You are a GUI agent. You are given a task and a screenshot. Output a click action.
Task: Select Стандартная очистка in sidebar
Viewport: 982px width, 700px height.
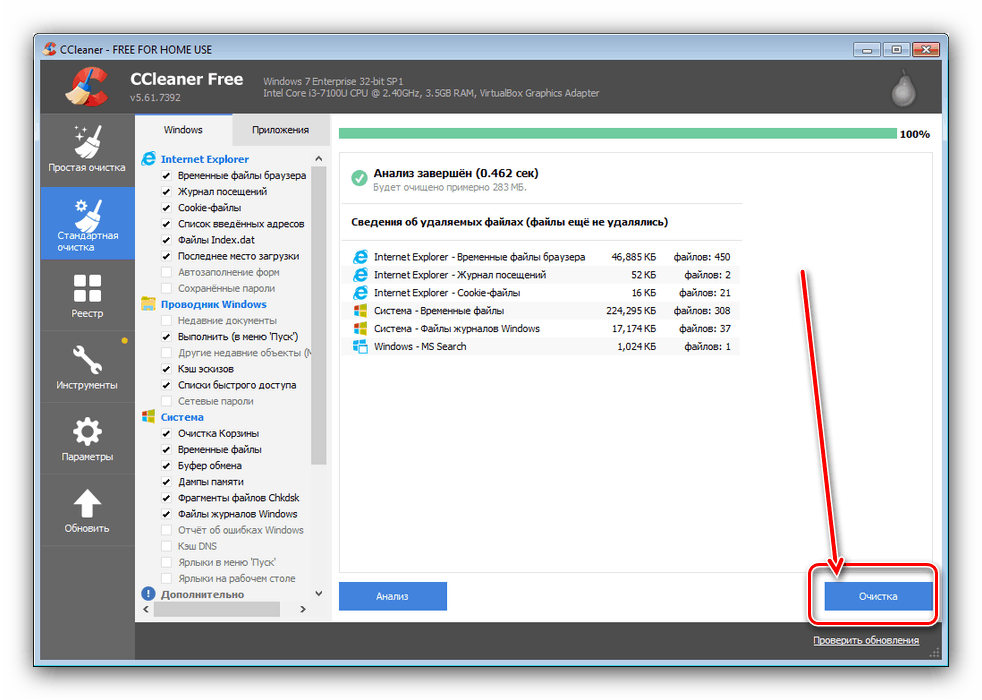click(87, 224)
